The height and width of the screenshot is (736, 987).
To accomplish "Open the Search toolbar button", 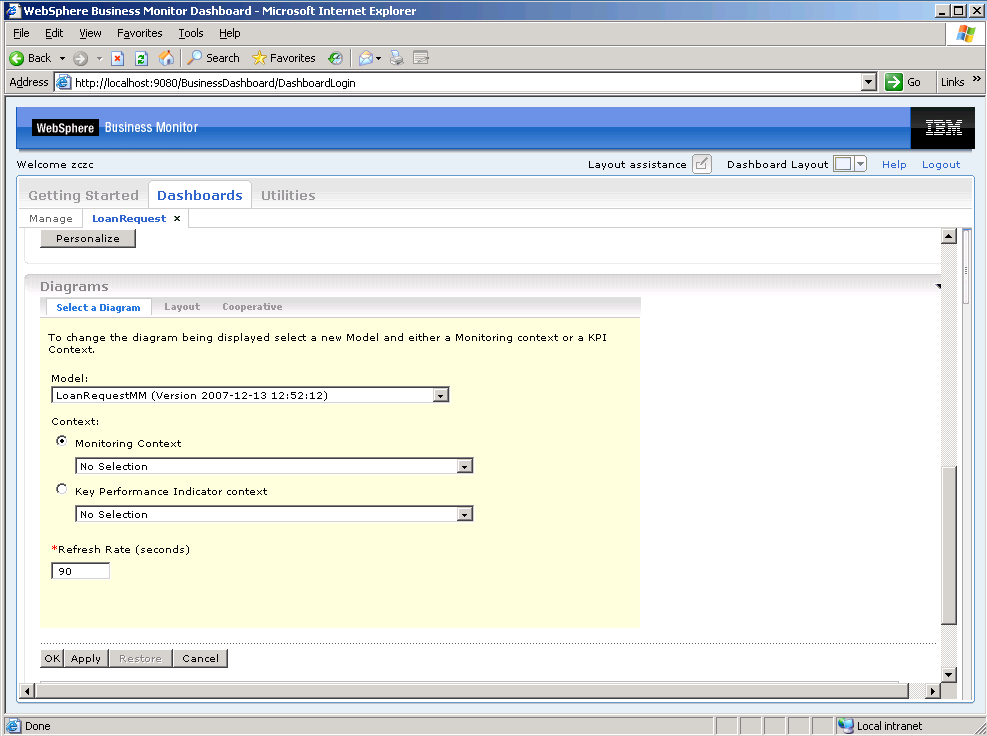I will pos(213,58).
